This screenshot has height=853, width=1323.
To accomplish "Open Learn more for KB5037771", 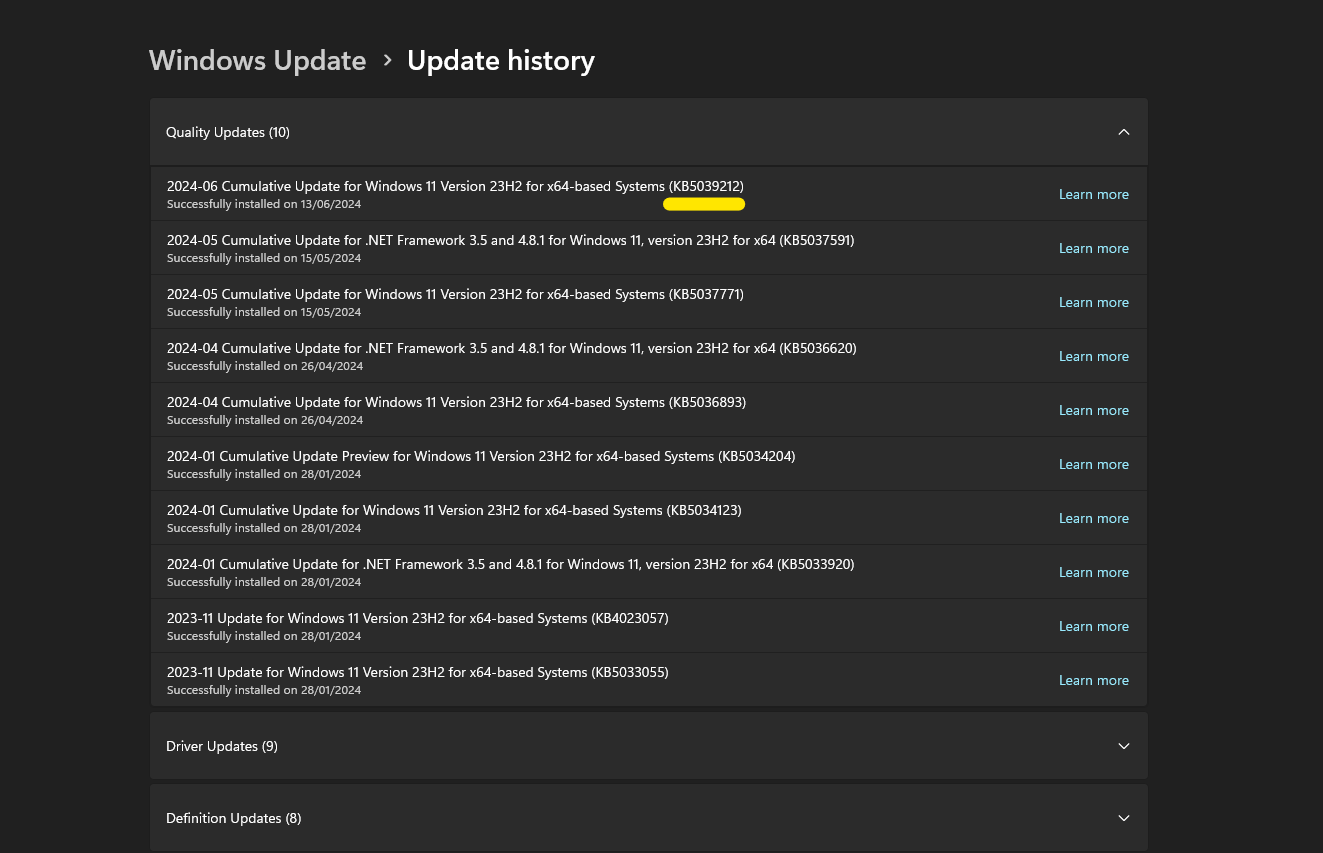I will (1093, 302).
